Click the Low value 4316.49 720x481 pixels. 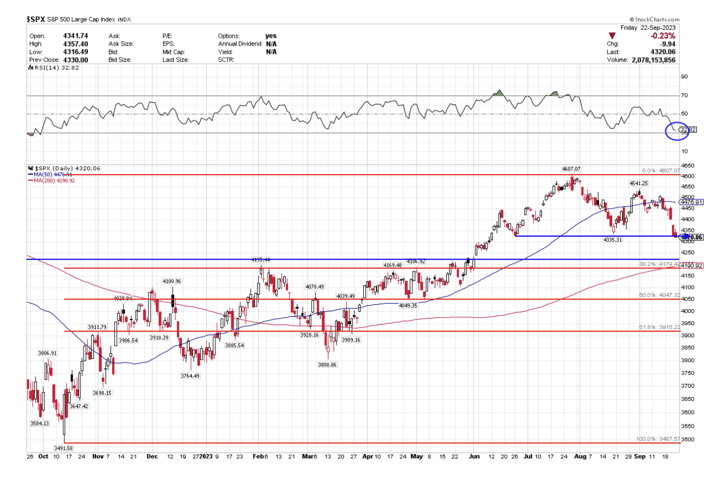tap(75, 52)
